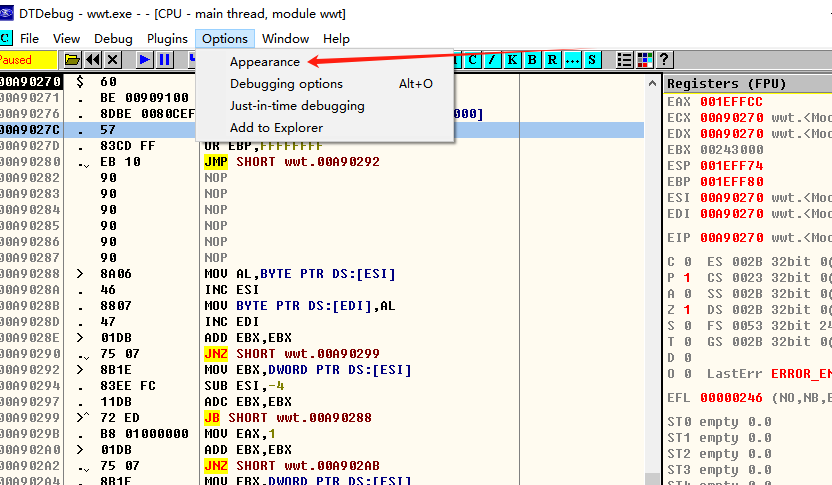Pause execution using the pause icon
This screenshot has height=485, width=832.
coord(165,60)
